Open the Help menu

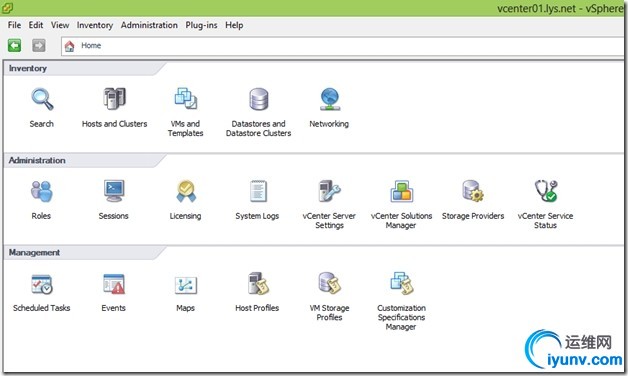click(234, 25)
